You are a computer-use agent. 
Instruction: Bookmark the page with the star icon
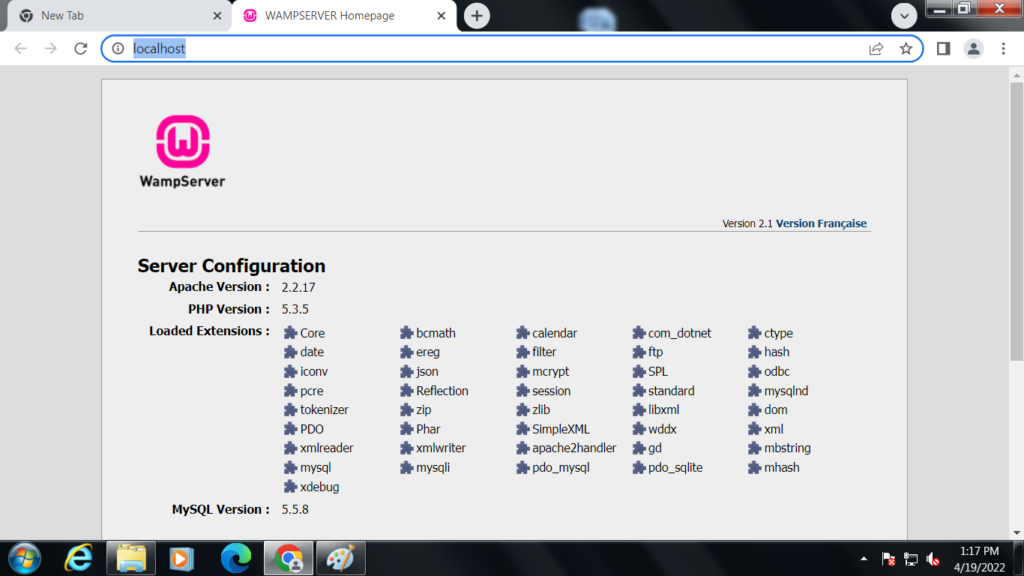point(906,48)
